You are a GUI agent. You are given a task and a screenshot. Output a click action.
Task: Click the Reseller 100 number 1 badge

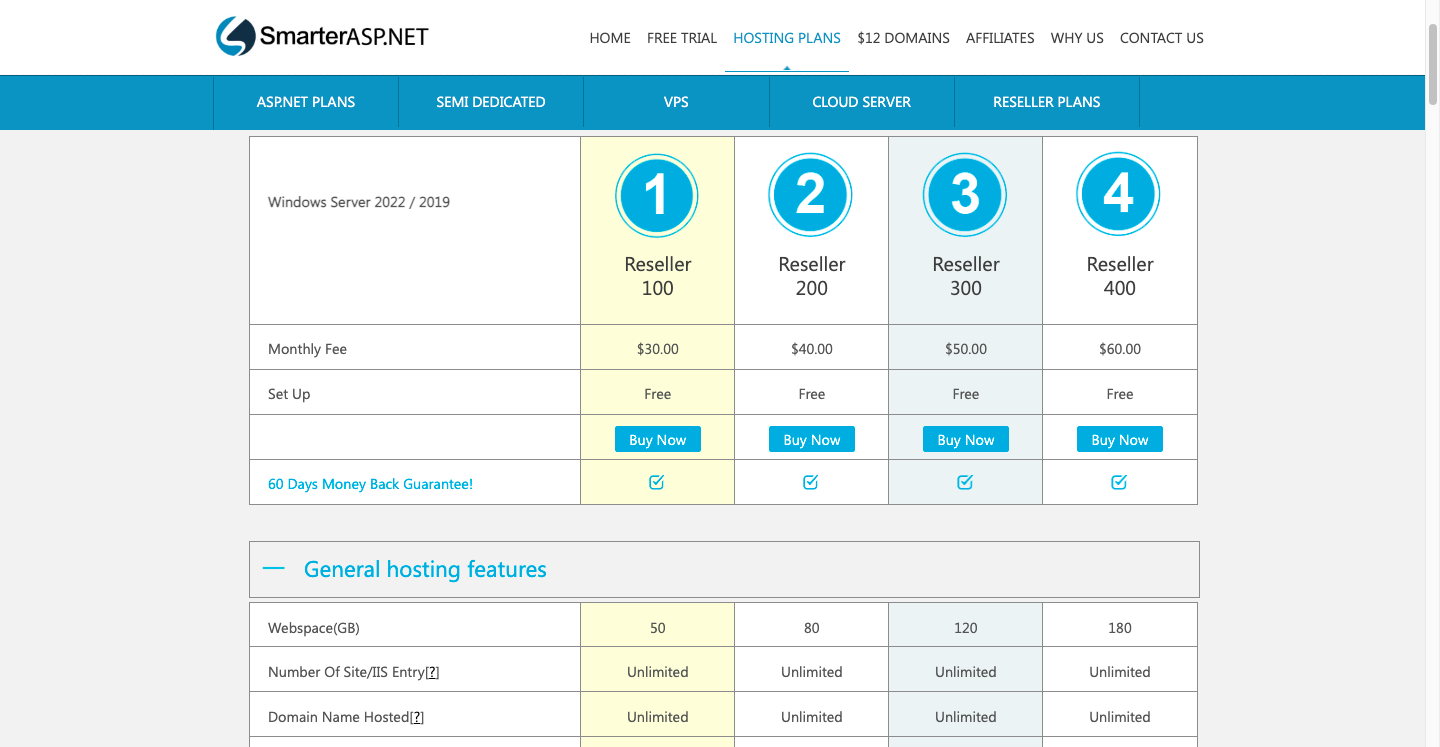(657, 195)
